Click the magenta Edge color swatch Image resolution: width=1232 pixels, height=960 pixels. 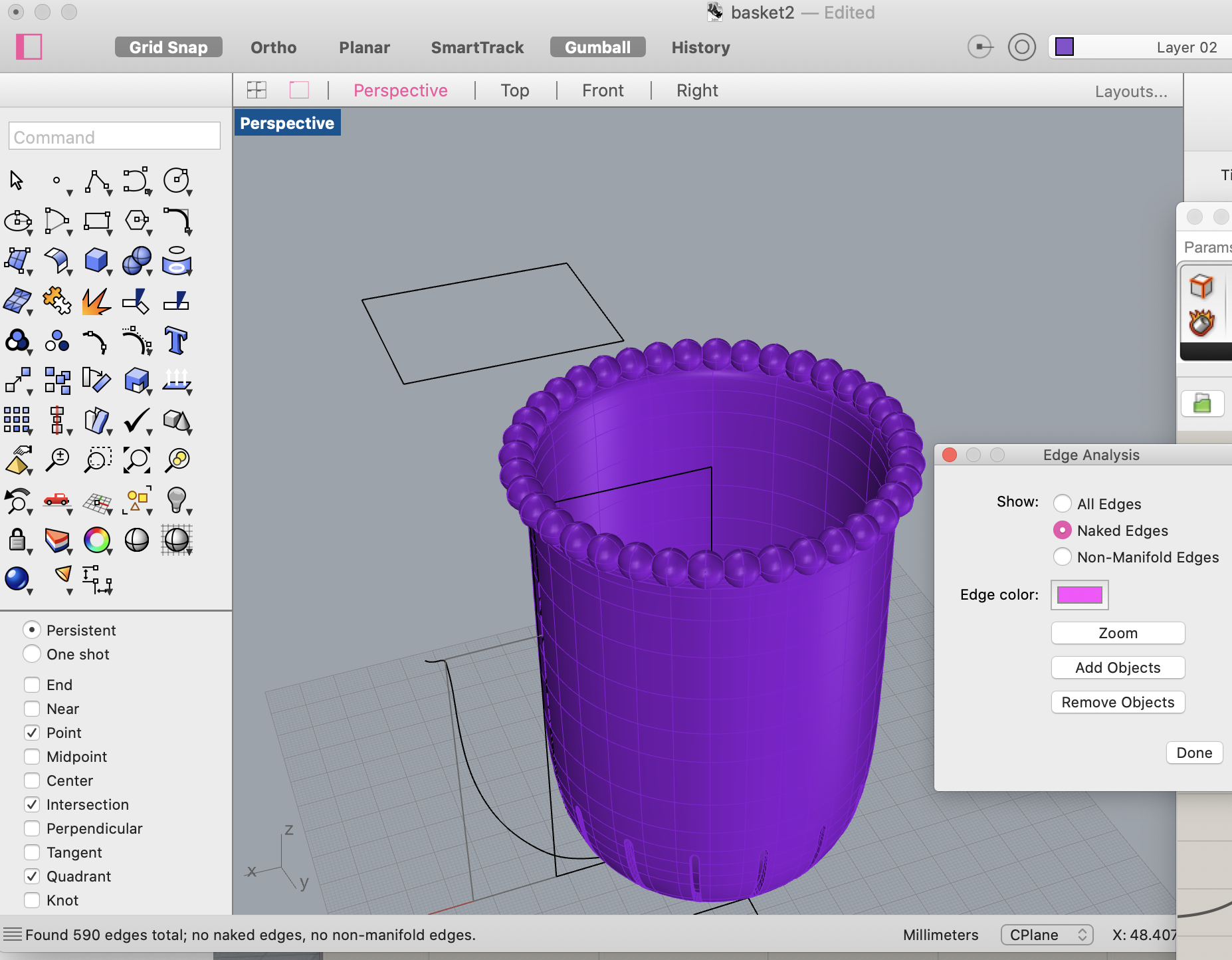tap(1079, 594)
